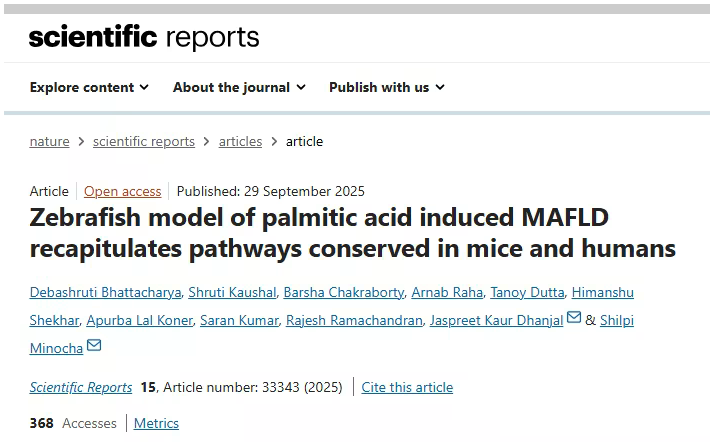Viewport: 715px width, 442px height.
Task: Open the article Metrics link
Action: point(156,423)
